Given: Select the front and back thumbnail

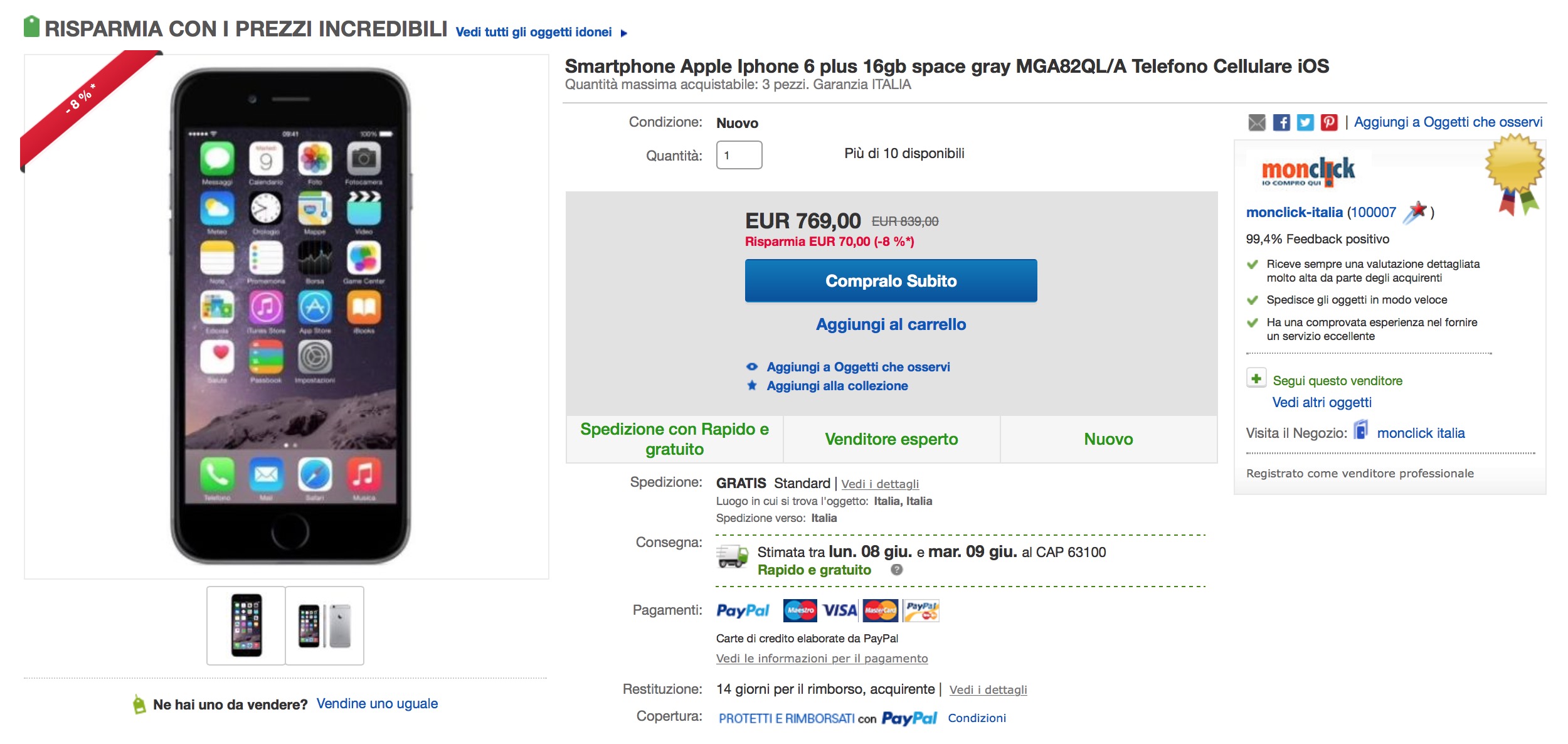Looking at the screenshot, I should [324, 625].
